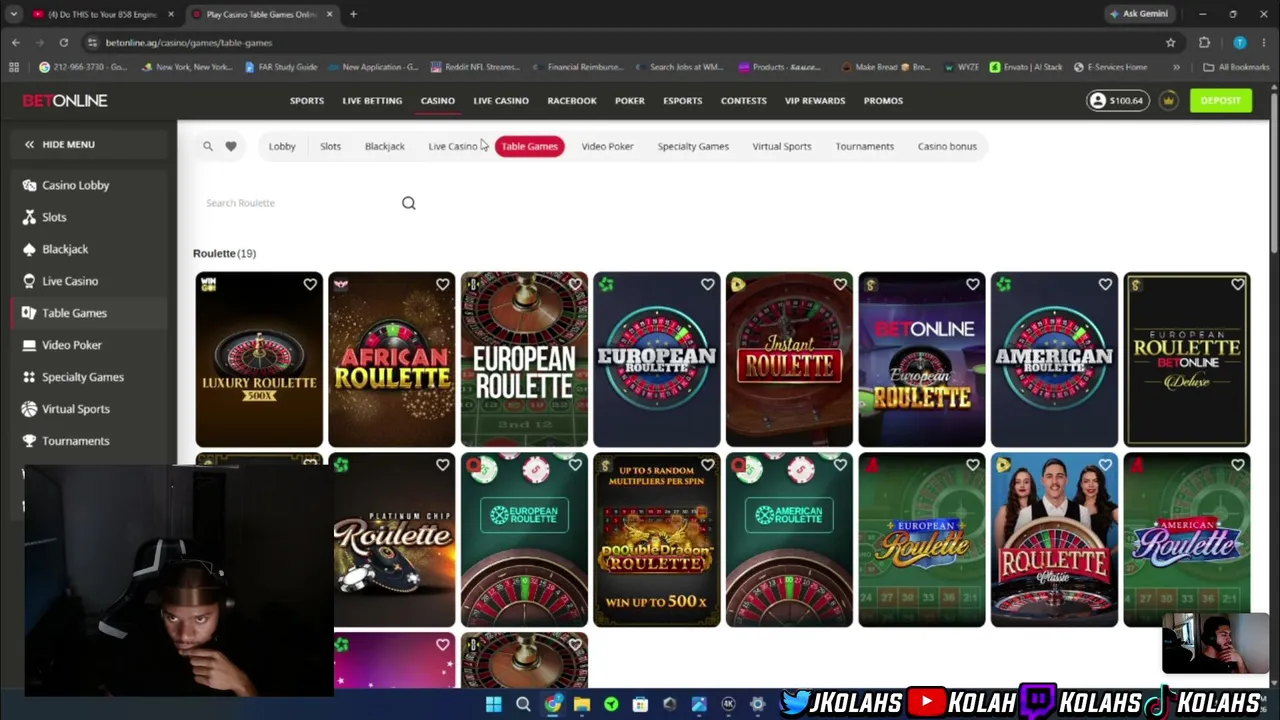Viewport: 1280px width, 720px height.
Task: Open a new browser tab
Action: click(x=353, y=14)
